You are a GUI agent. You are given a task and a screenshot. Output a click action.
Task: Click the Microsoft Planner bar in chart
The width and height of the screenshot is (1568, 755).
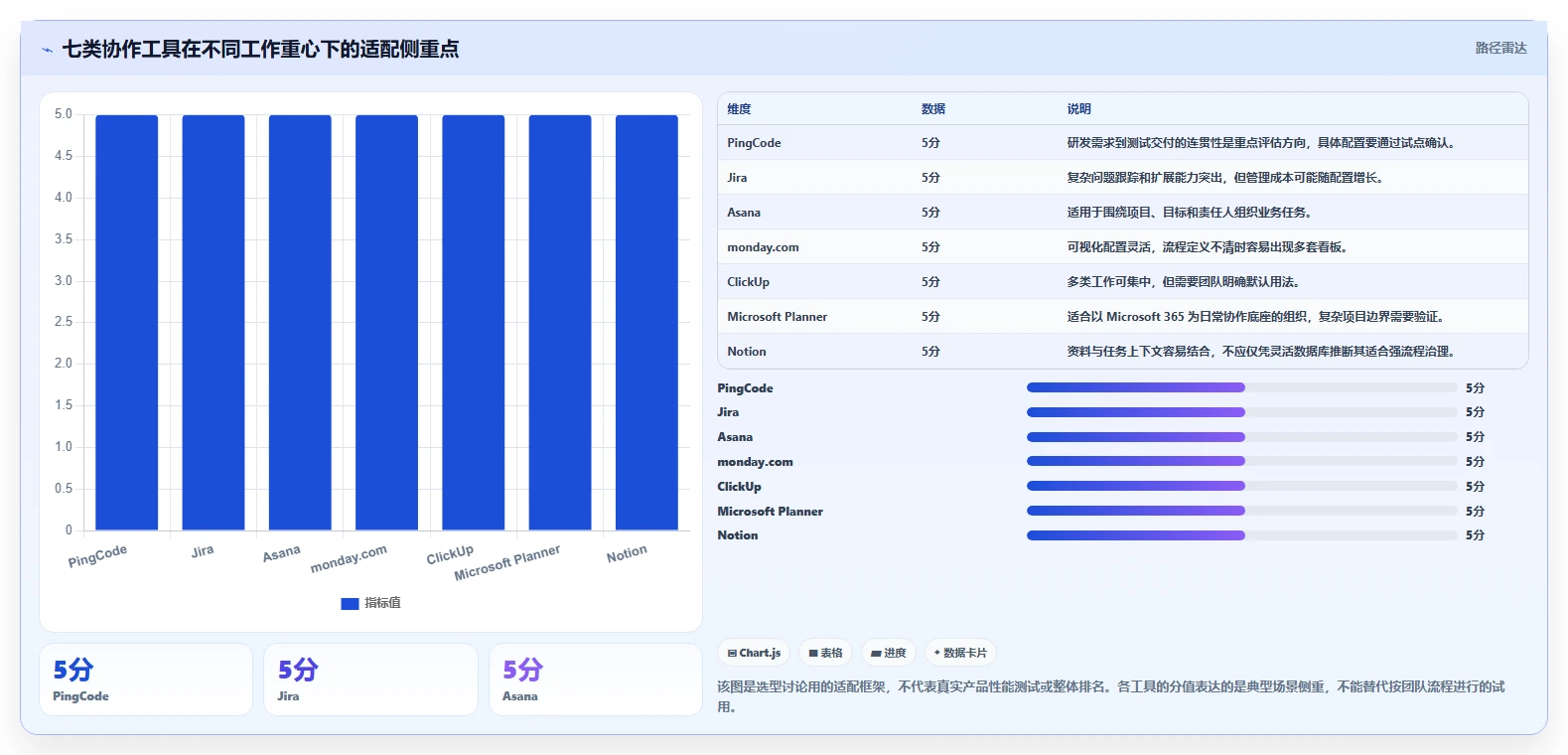pos(560,323)
